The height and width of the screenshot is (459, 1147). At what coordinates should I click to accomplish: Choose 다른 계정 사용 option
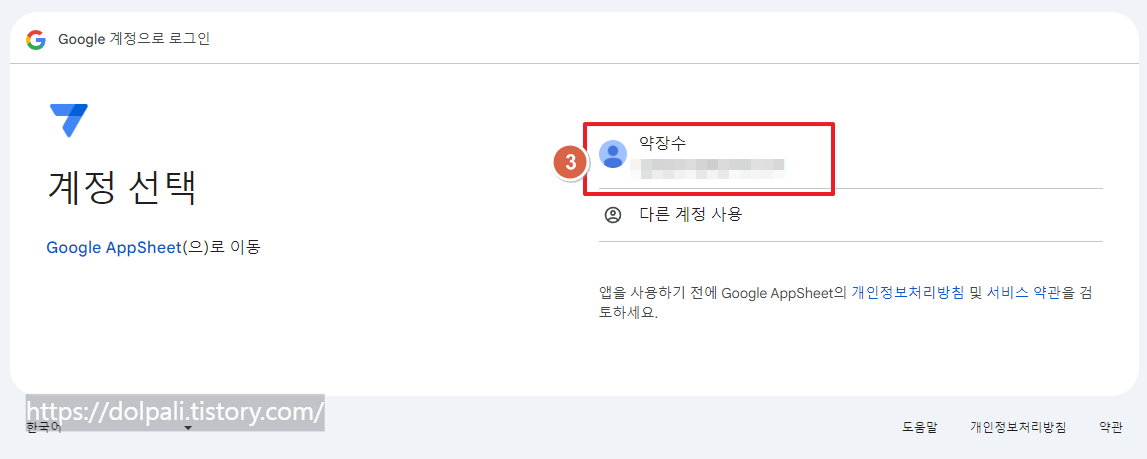pyautogui.click(x=850, y=215)
